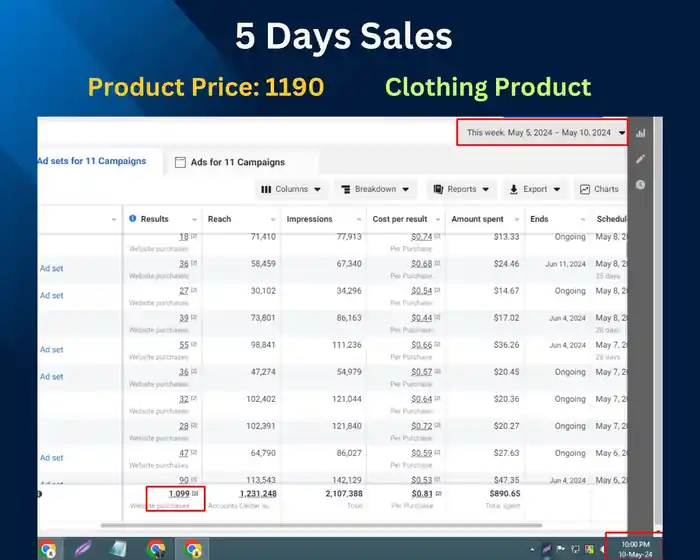Click the Jun 11, 2024 end date cell
Image resolution: width=700 pixels, height=560 pixels.
(x=565, y=264)
